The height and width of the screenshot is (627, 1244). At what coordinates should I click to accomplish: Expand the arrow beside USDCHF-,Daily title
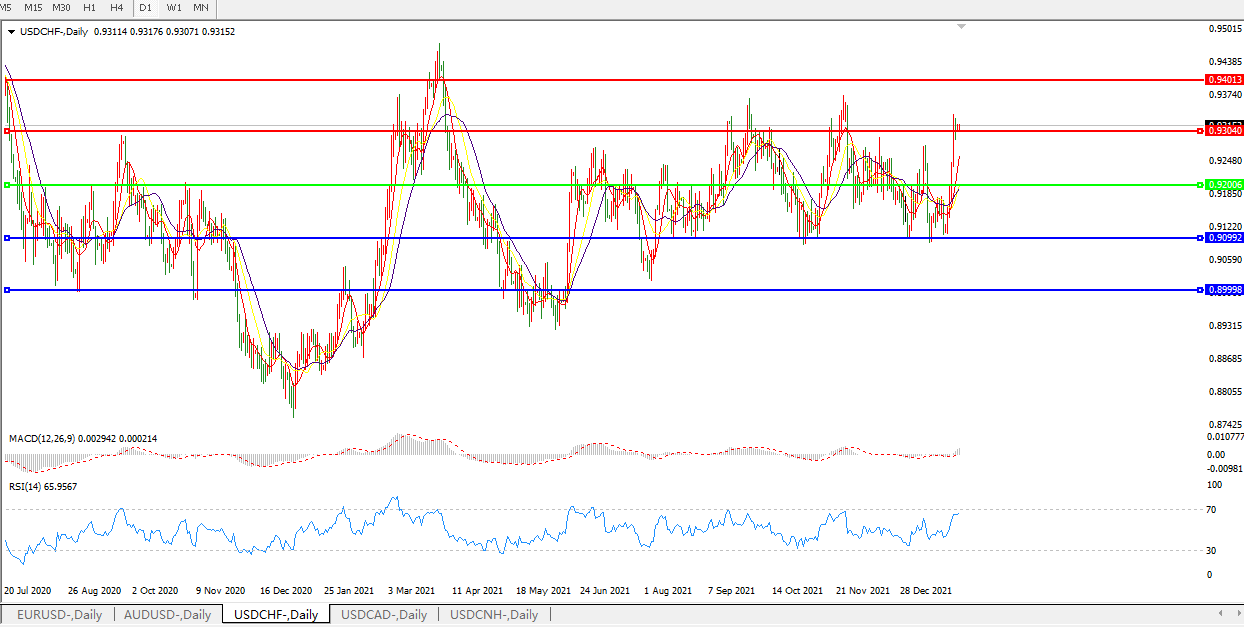click(11, 32)
